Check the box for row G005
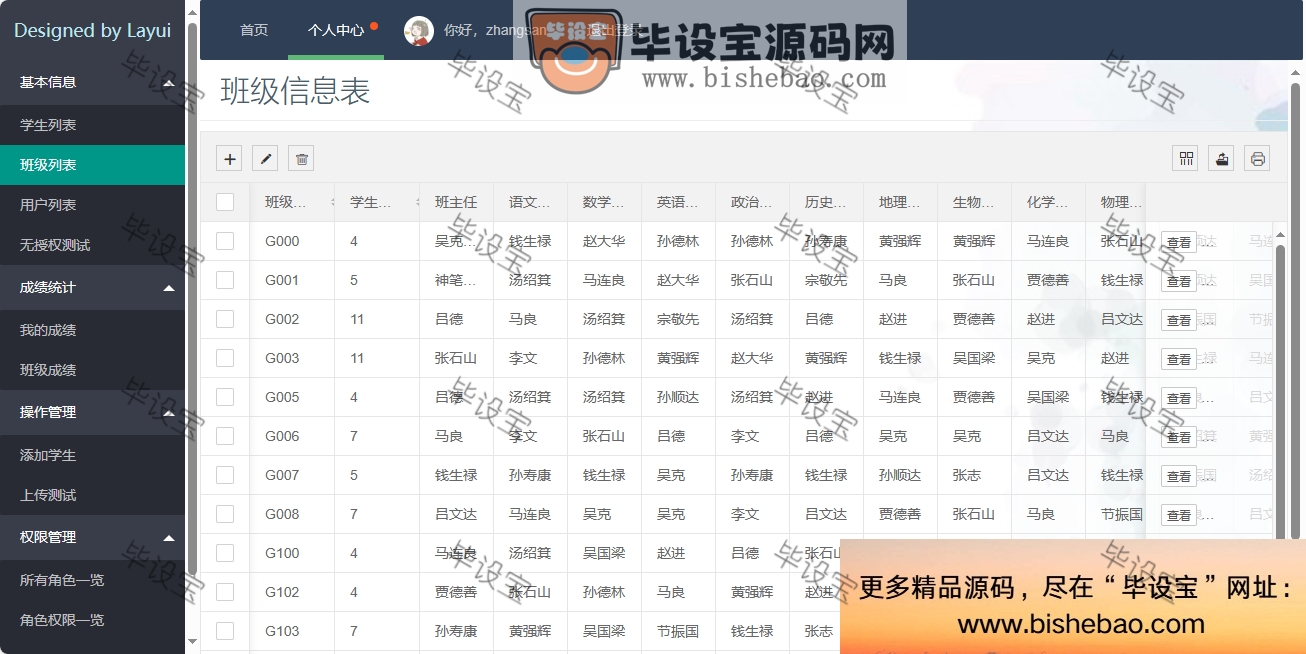Screen dimensions: 1306x654 point(225,397)
